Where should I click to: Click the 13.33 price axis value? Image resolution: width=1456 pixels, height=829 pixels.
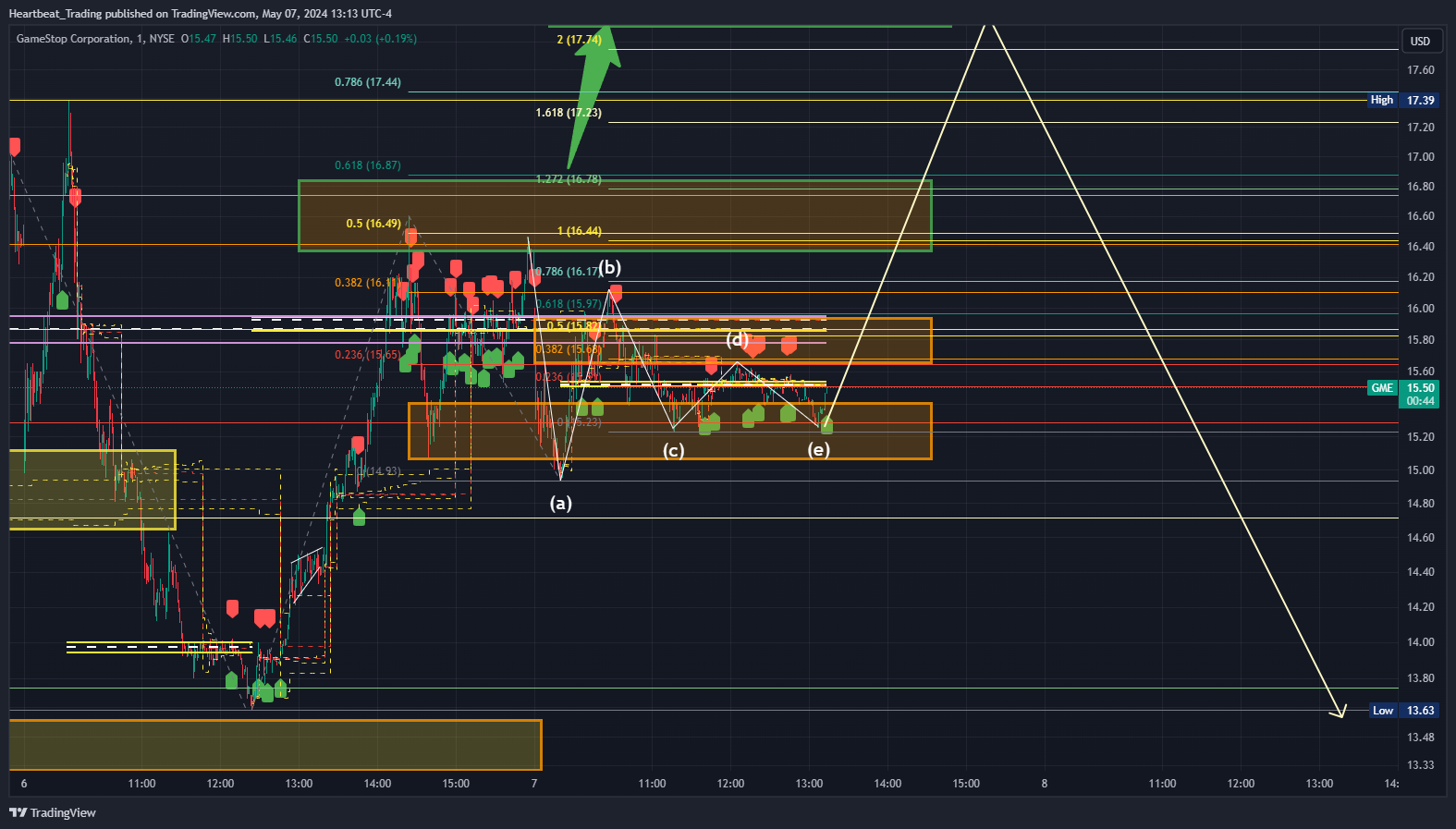1420,765
